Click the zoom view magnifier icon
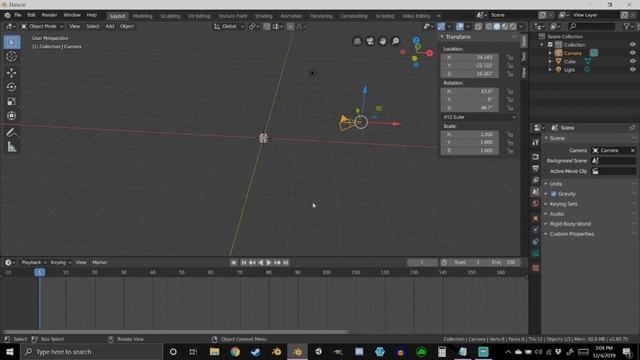The width and height of the screenshot is (640, 360). (x=395, y=41)
